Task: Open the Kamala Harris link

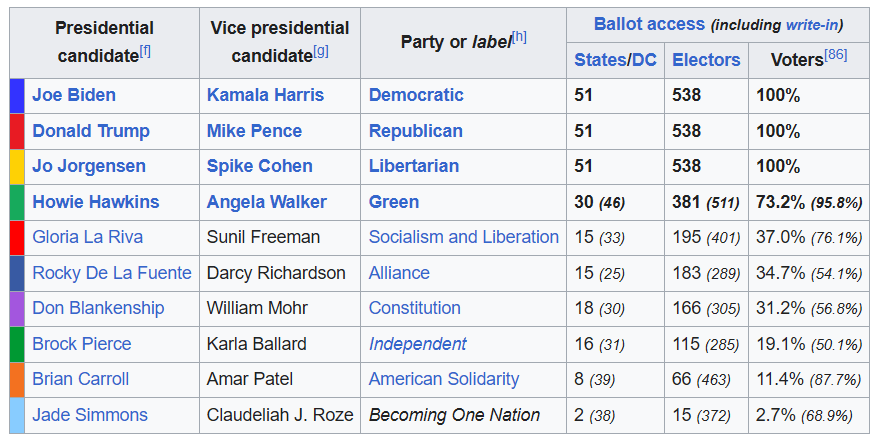Action: [265, 96]
